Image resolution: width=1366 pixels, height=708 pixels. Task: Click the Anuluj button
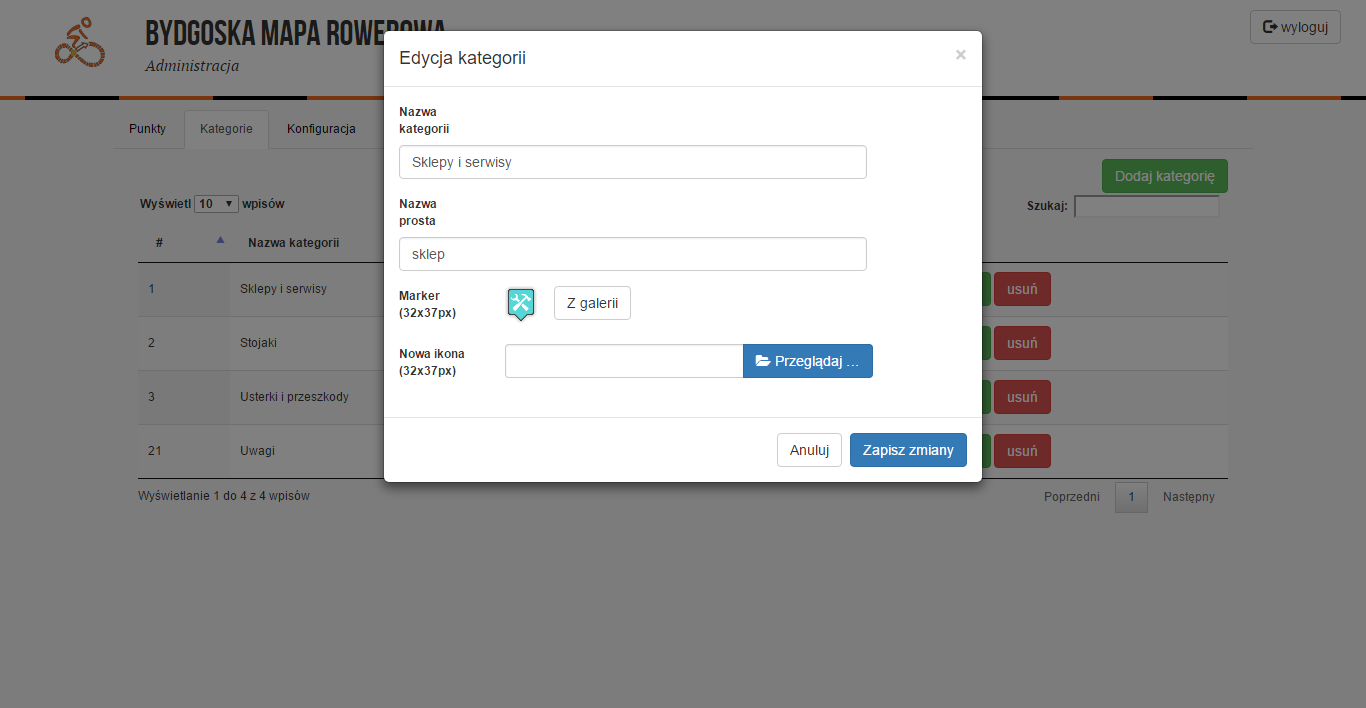point(809,450)
